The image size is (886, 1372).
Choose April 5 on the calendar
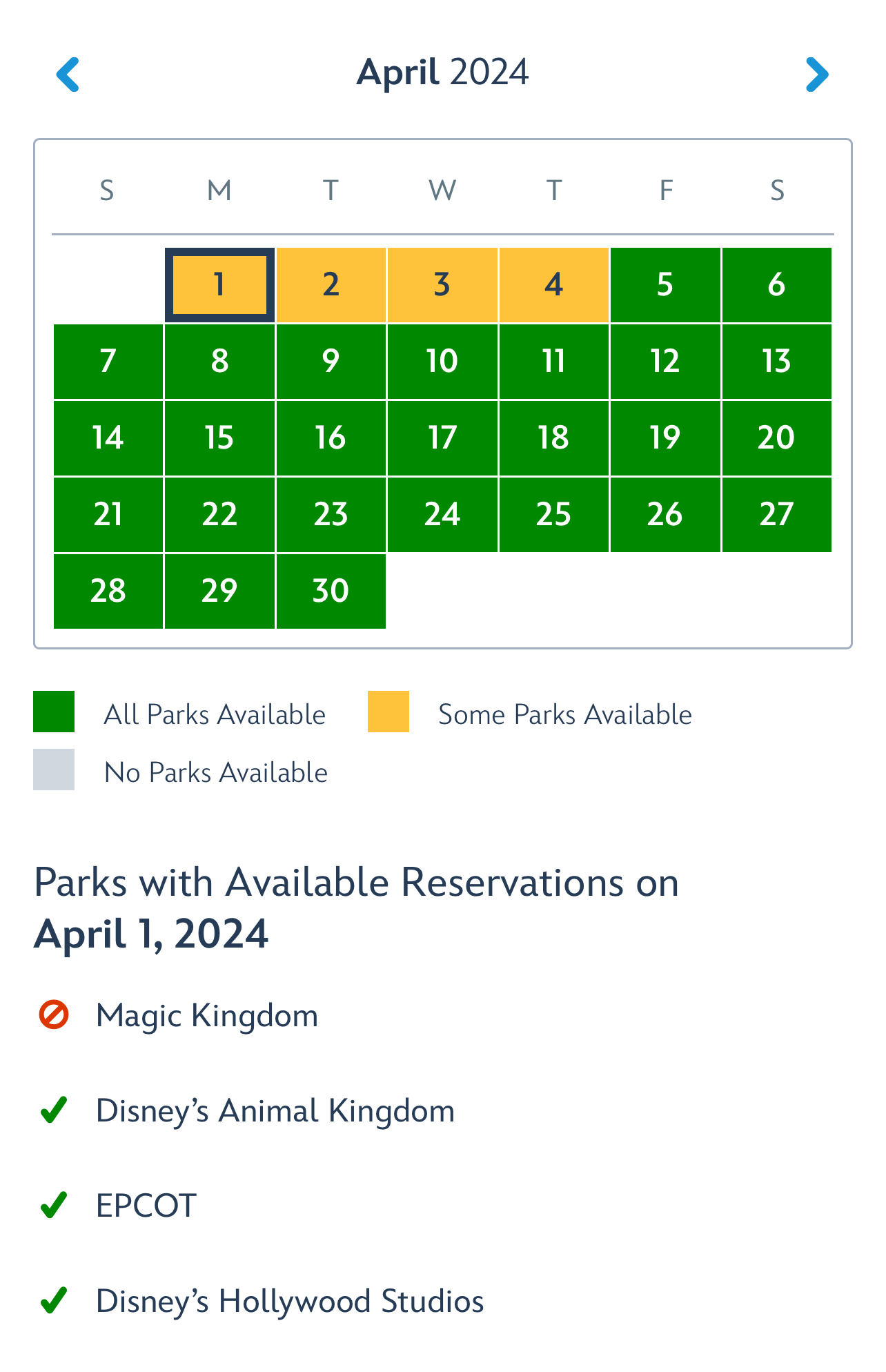click(x=665, y=285)
